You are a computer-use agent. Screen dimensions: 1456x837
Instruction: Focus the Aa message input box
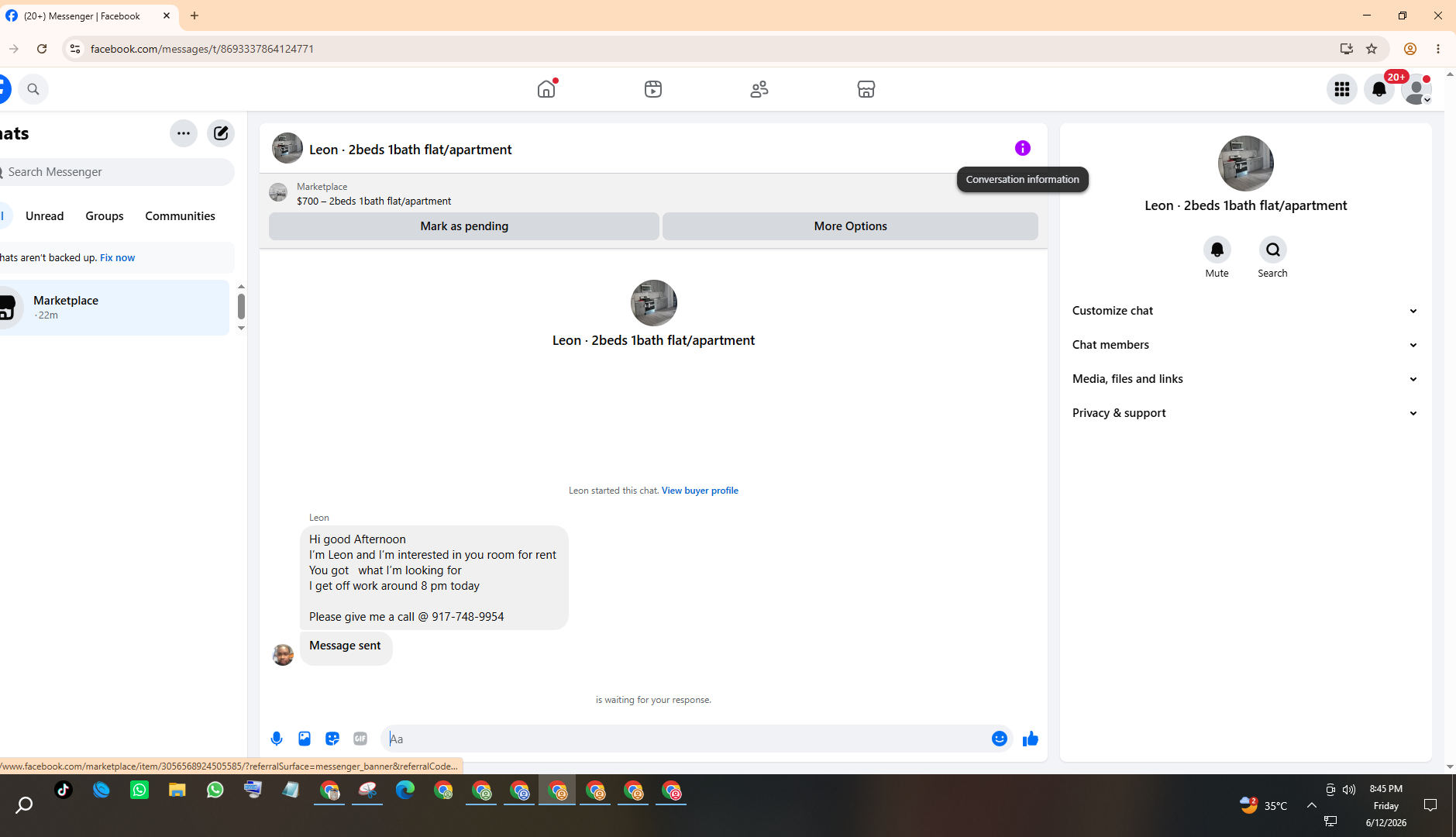pos(687,739)
